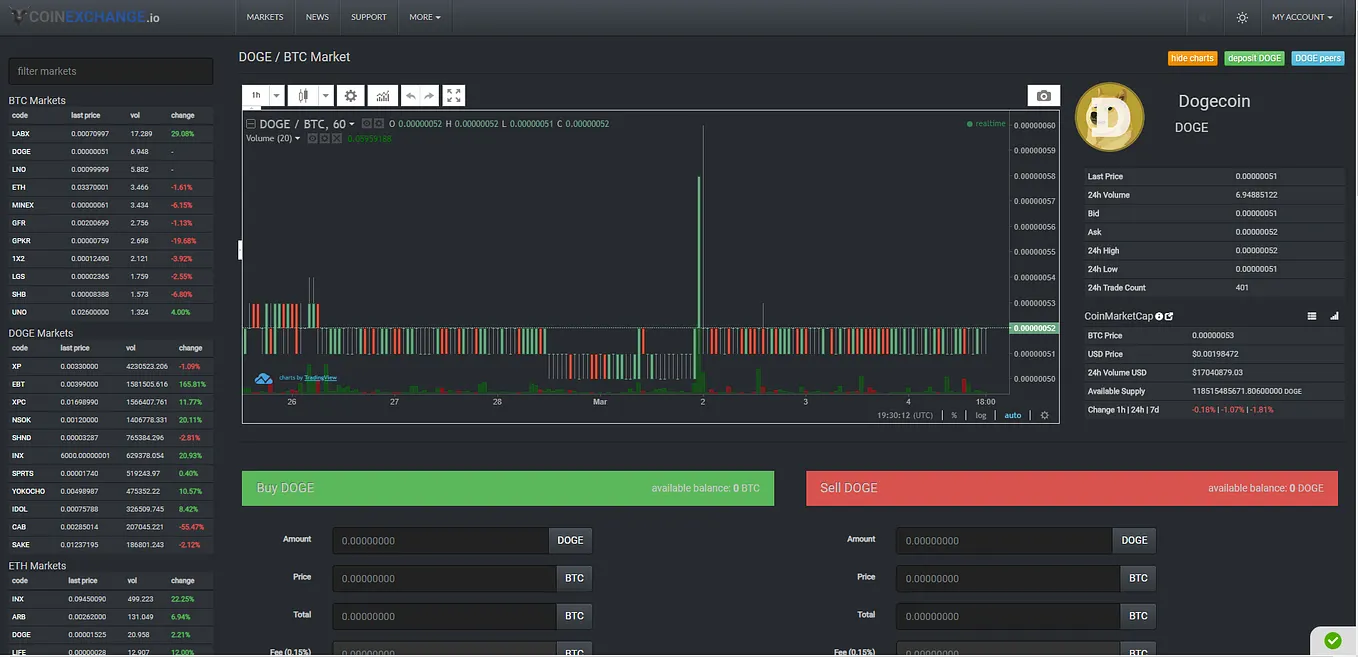This screenshot has width=1358, height=657.
Task: Click the TradingView cloud logo on chart
Action: tap(265, 378)
